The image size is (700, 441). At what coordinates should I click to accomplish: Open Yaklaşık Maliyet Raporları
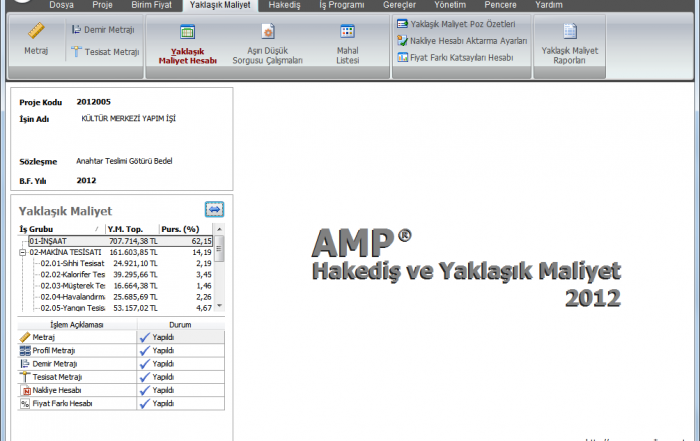(569, 42)
